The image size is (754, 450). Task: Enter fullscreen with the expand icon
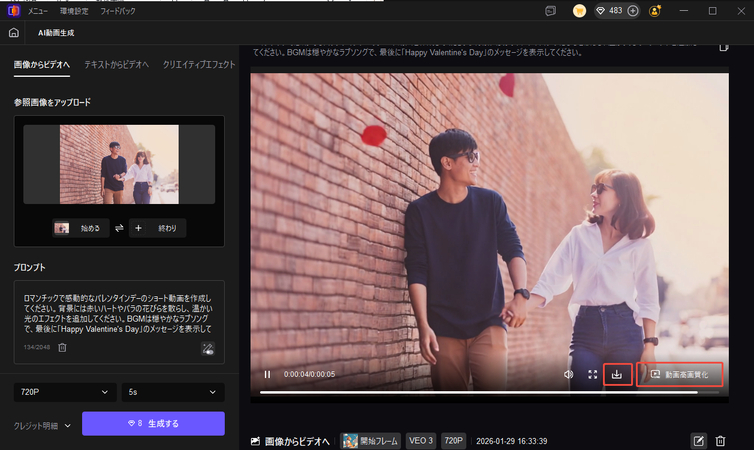(592, 374)
